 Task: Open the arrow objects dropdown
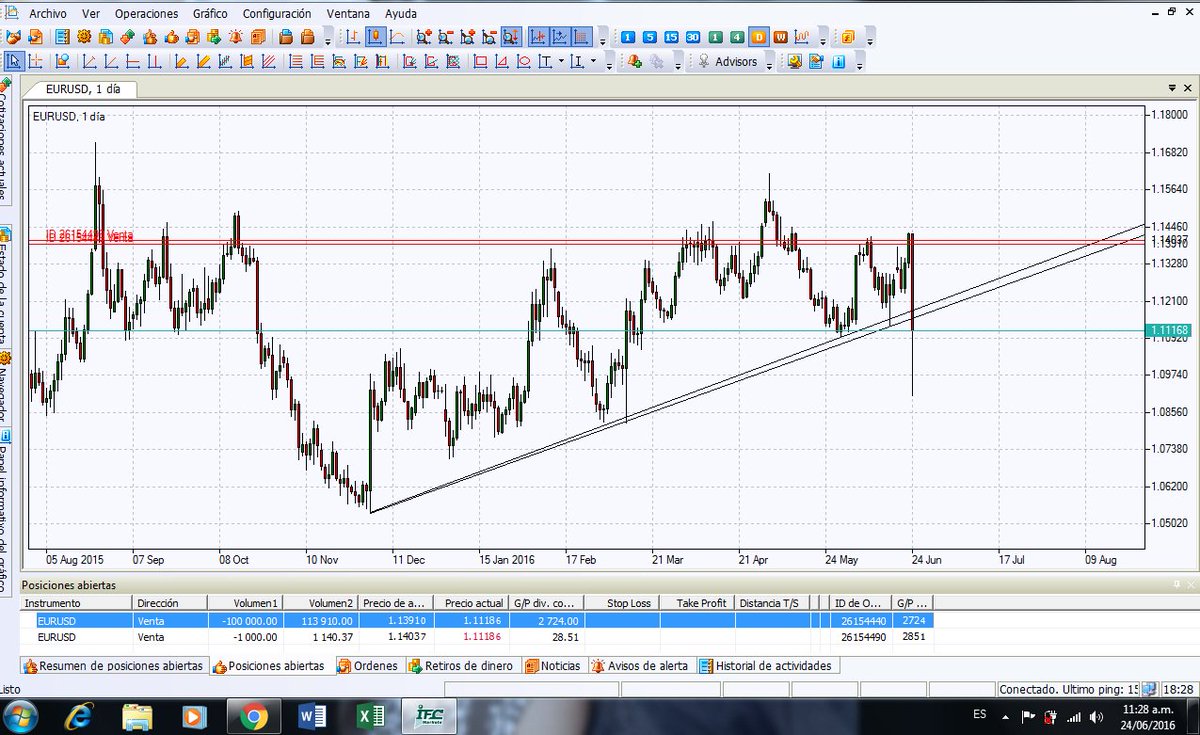pyautogui.click(x=592, y=62)
